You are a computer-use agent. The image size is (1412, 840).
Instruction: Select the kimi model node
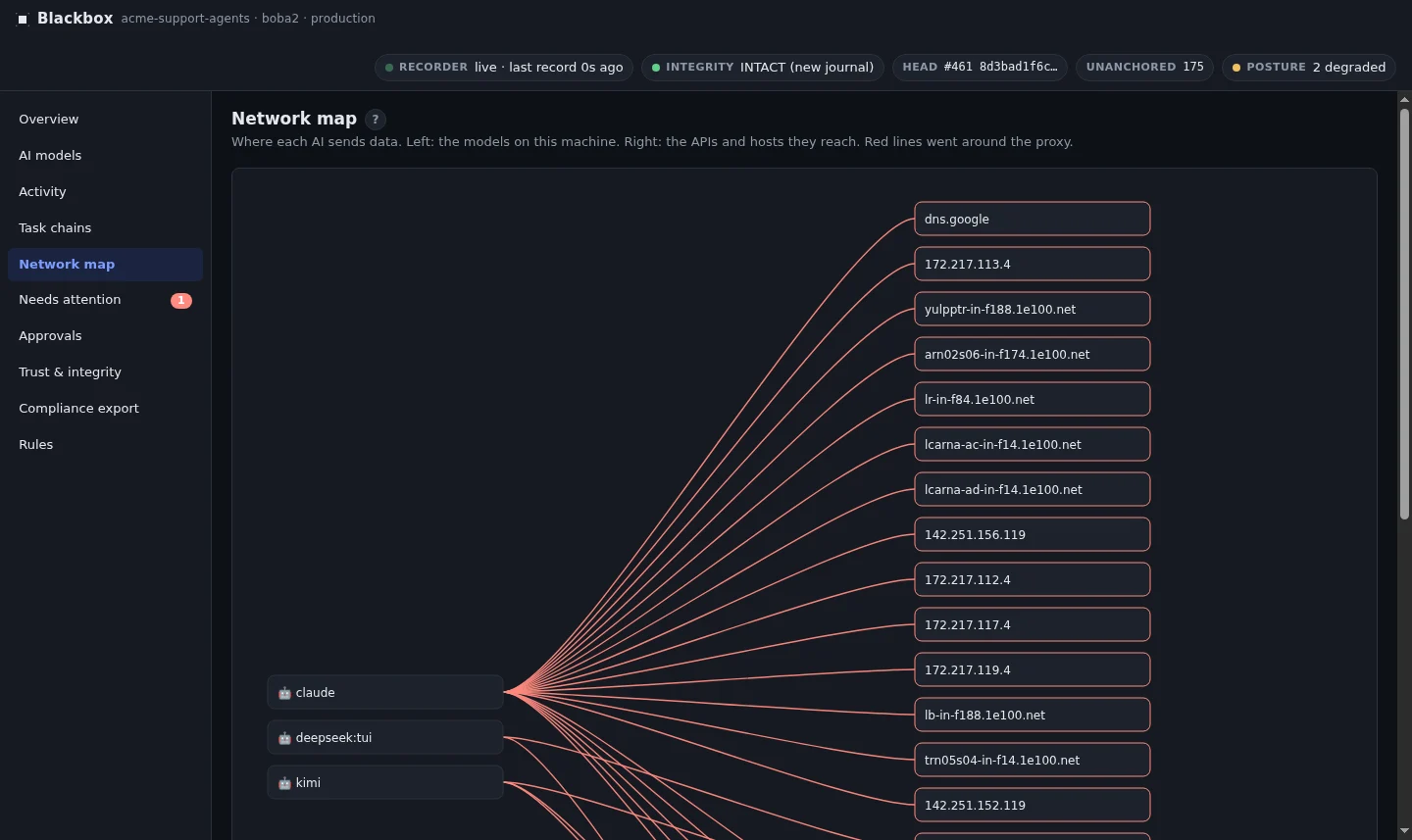coord(385,783)
